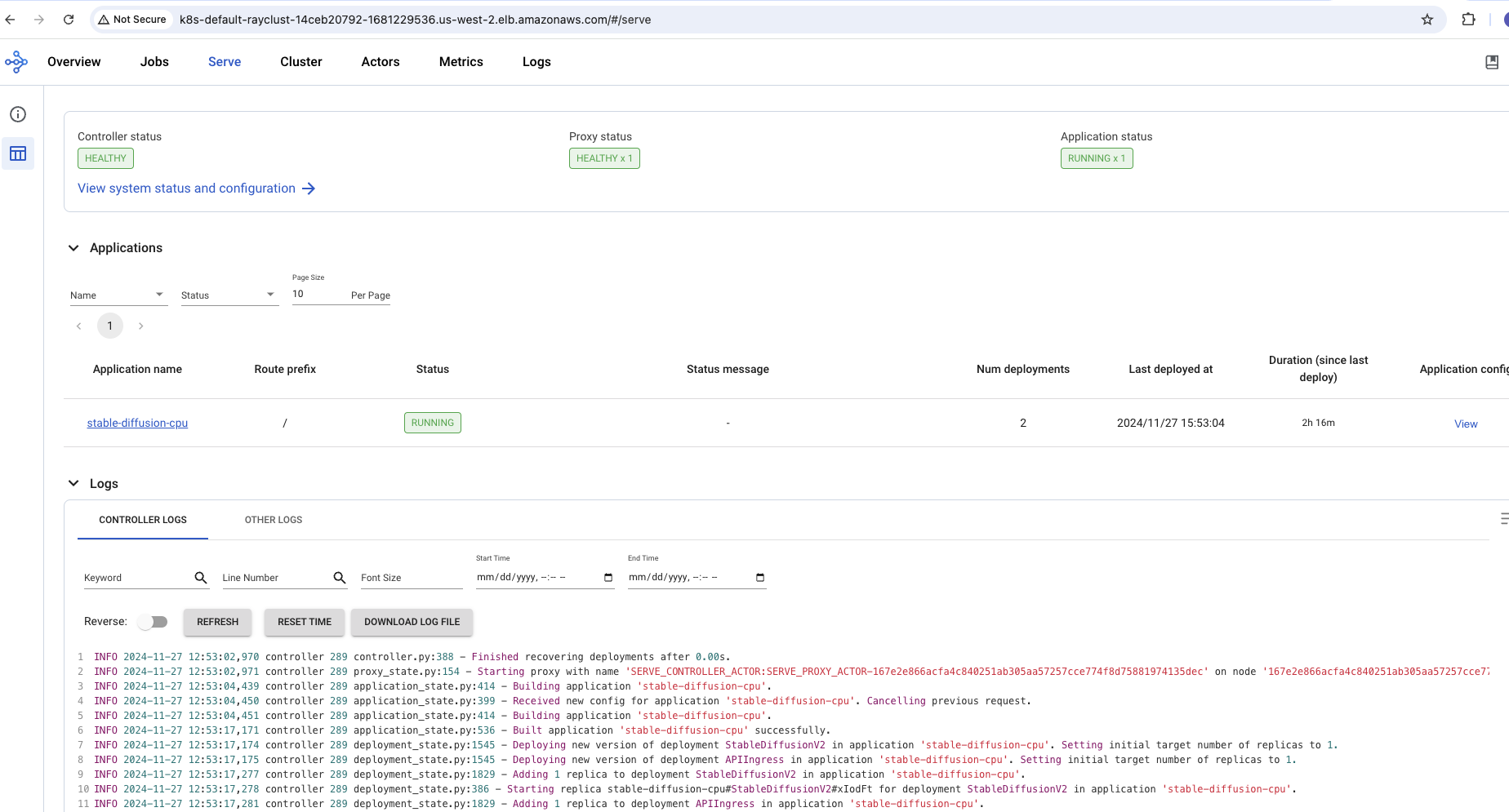Screen dimensions: 1509x812
Task: Click the Ray logo icon
Action: (16, 62)
